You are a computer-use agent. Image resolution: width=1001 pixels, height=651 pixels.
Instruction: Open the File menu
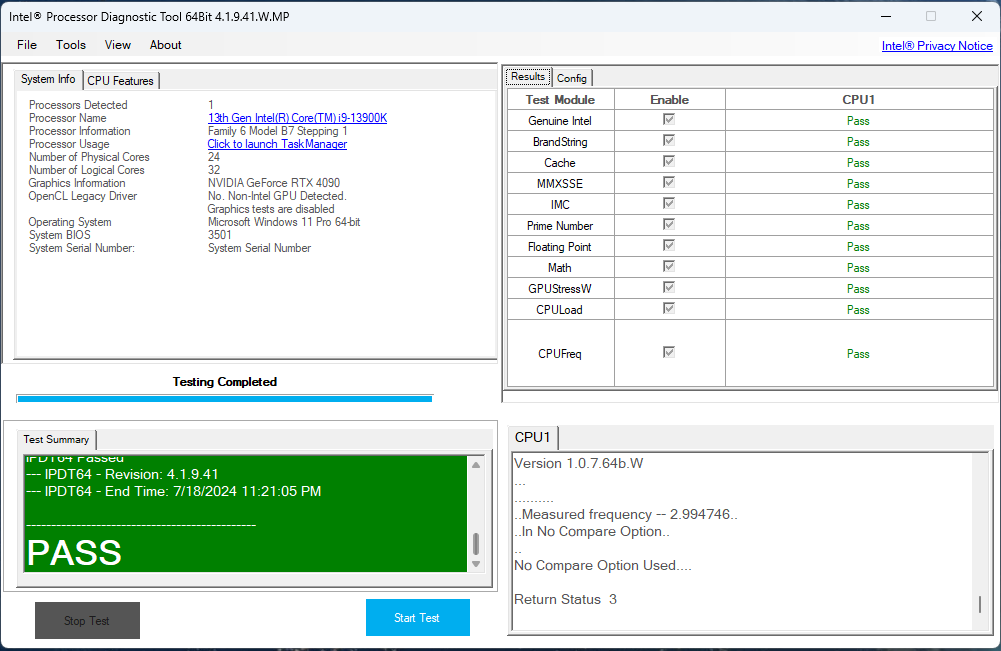point(27,45)
